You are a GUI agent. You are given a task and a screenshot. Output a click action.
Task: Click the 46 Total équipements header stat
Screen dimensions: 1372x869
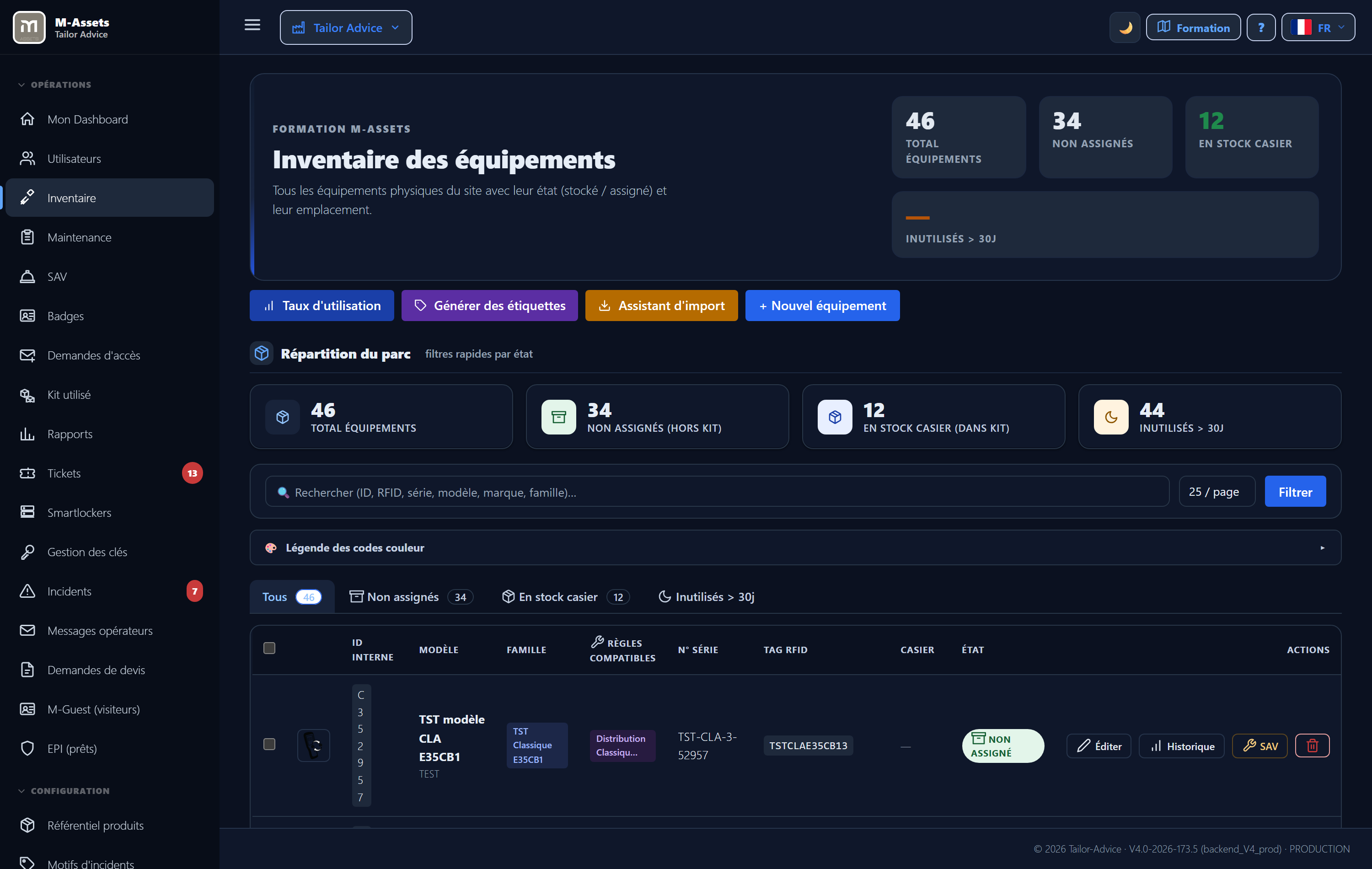pos(959,137)
